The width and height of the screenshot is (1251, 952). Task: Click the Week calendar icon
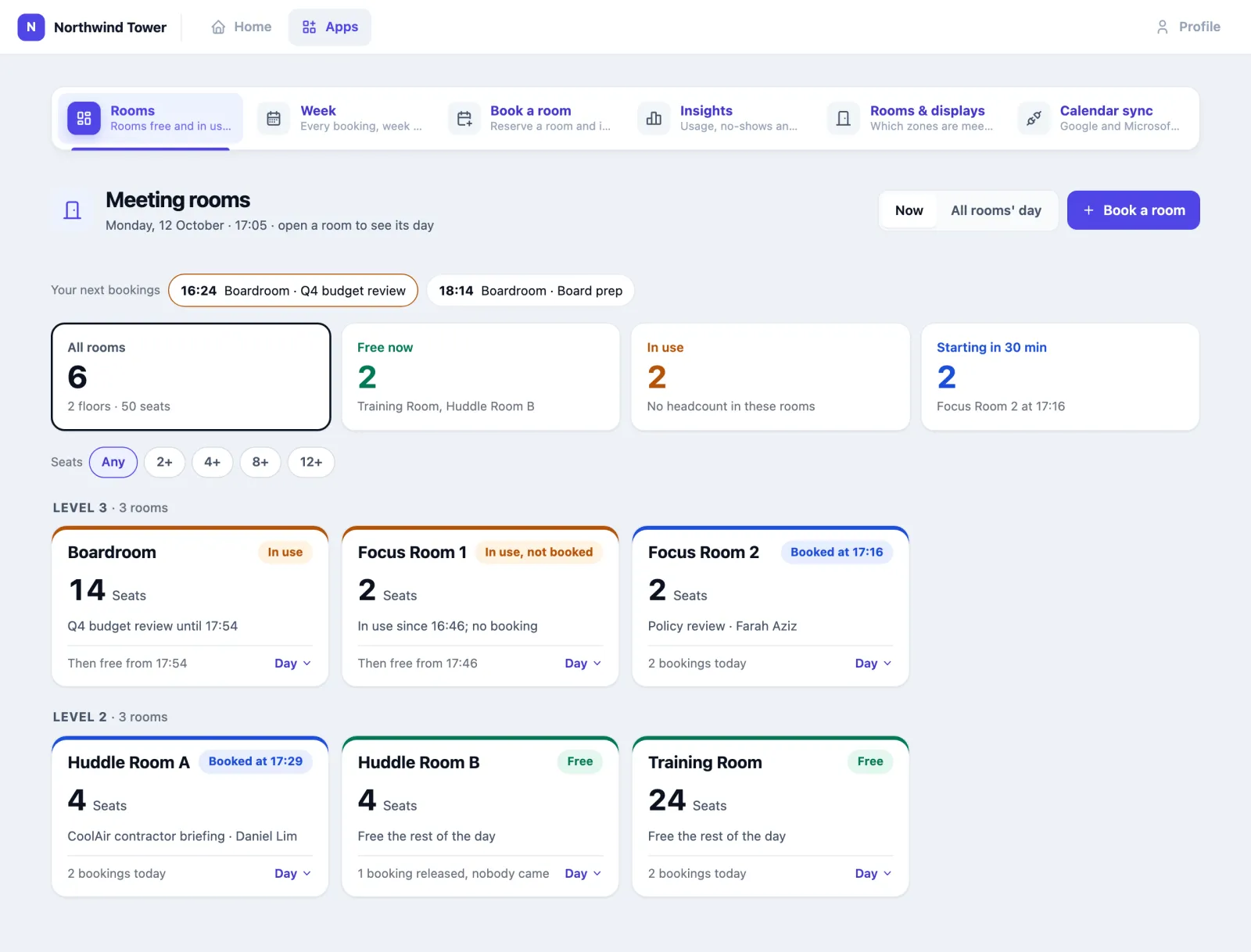274,119
